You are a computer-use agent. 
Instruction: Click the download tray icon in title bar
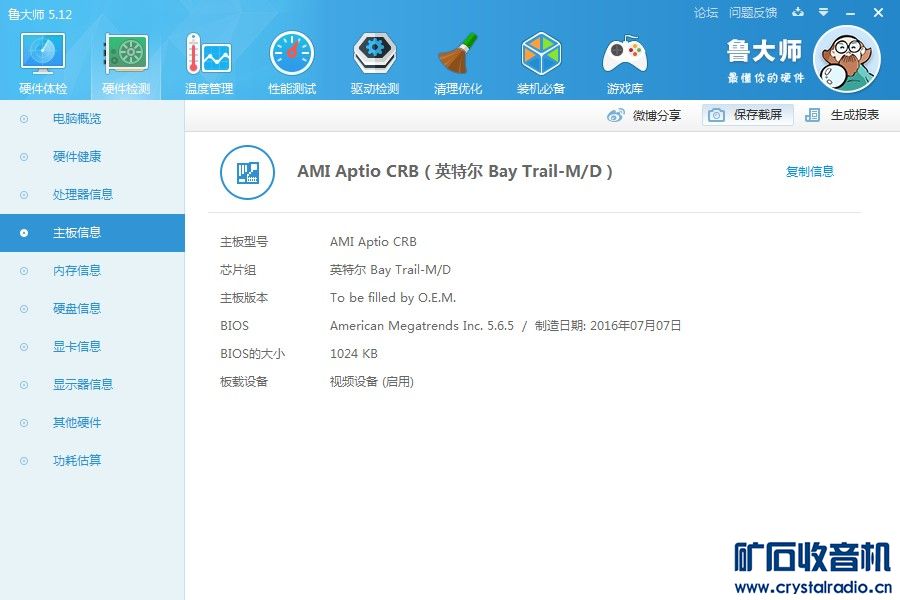[798, 12]
